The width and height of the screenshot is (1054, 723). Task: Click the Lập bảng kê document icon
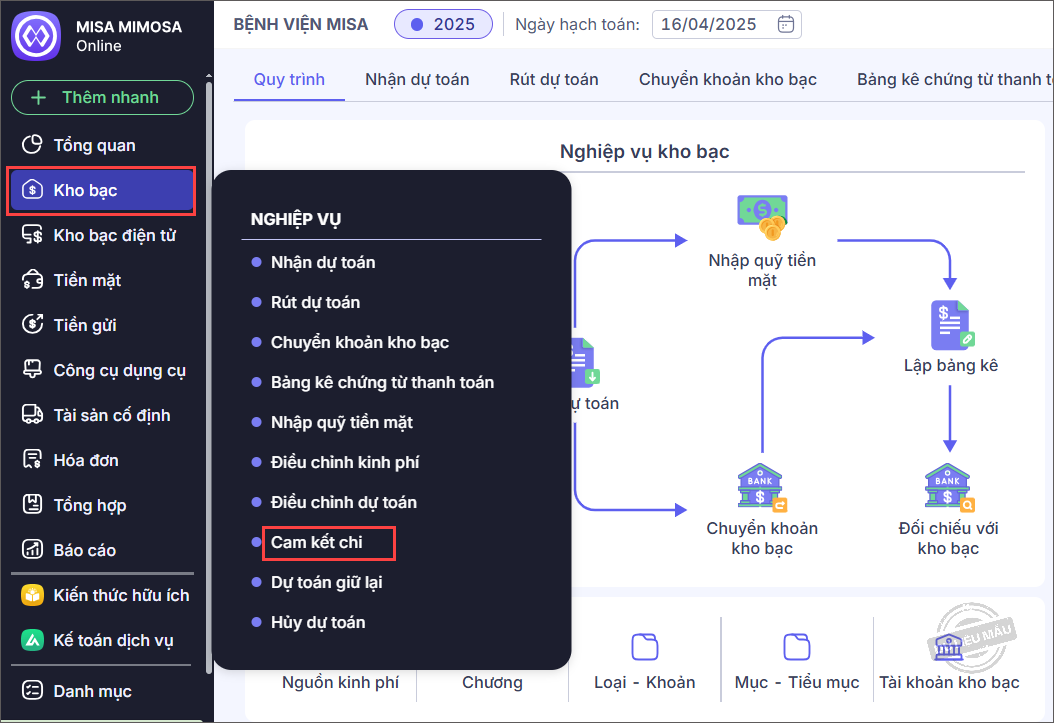[x=951, y=325]
